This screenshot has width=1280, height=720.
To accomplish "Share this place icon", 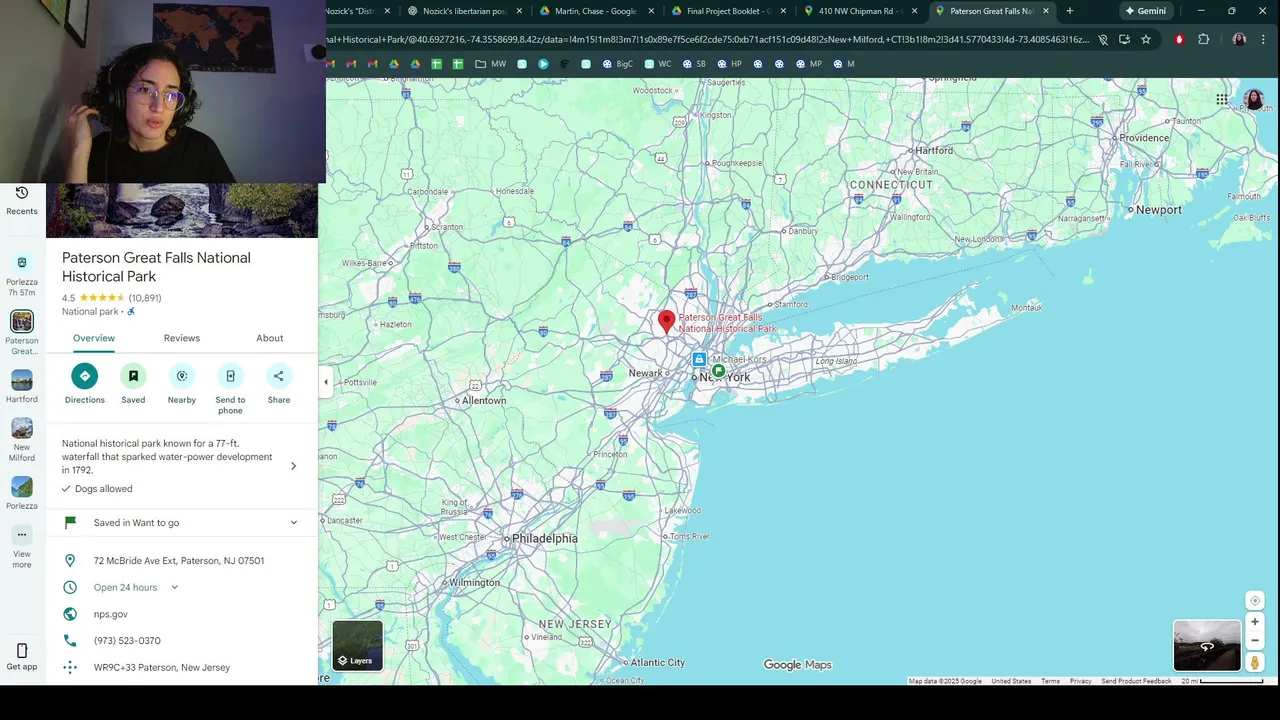I will click(x=279, y=376).
